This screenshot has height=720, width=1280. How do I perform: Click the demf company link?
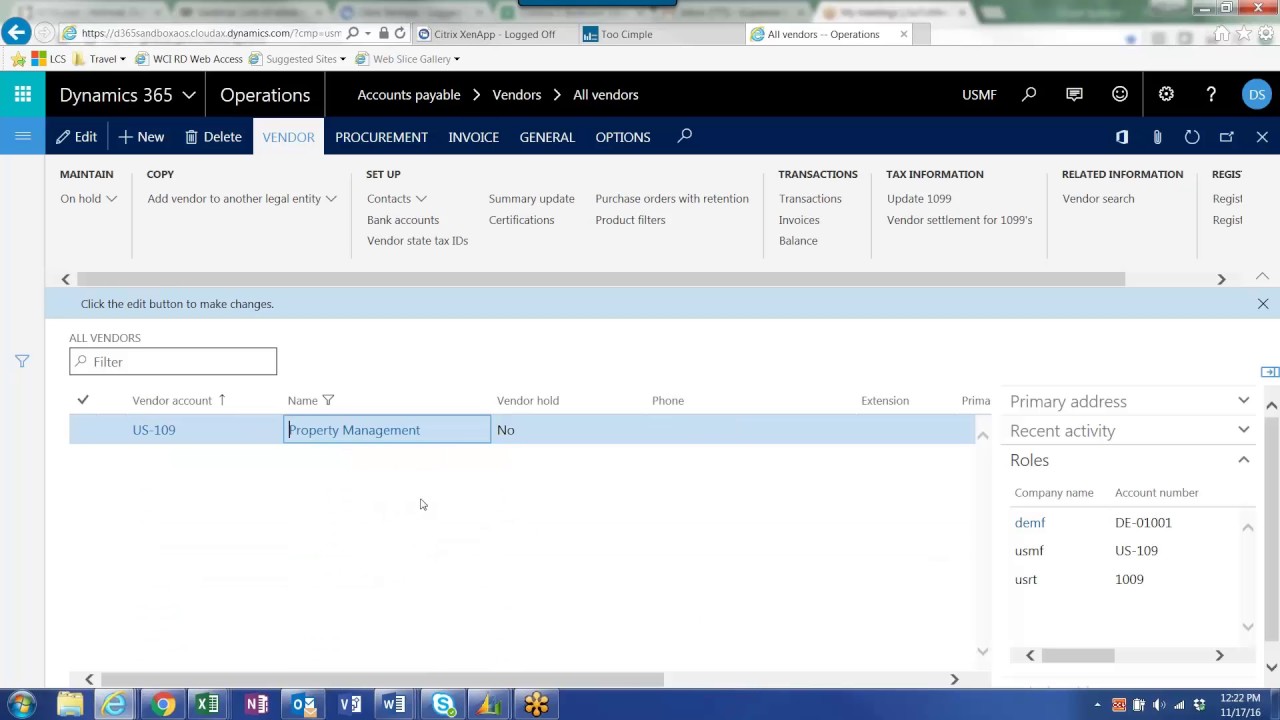pos(1029,522)
